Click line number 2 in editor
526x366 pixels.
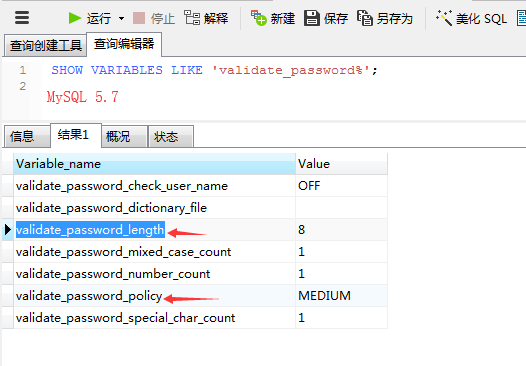tap(22, 86)
